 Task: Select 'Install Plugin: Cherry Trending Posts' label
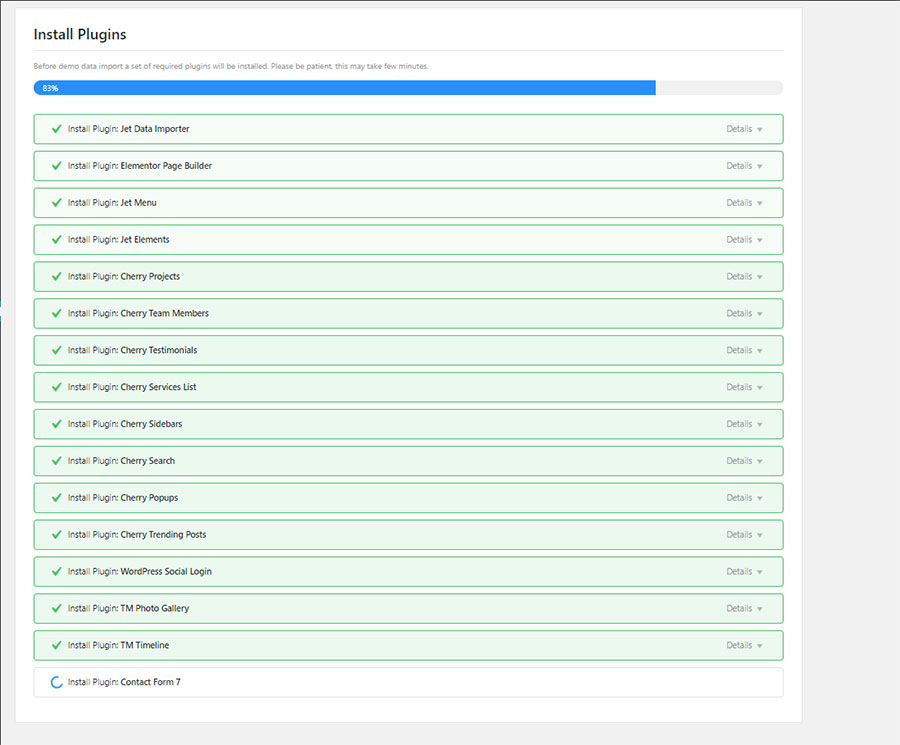click(x=137, y=534)
